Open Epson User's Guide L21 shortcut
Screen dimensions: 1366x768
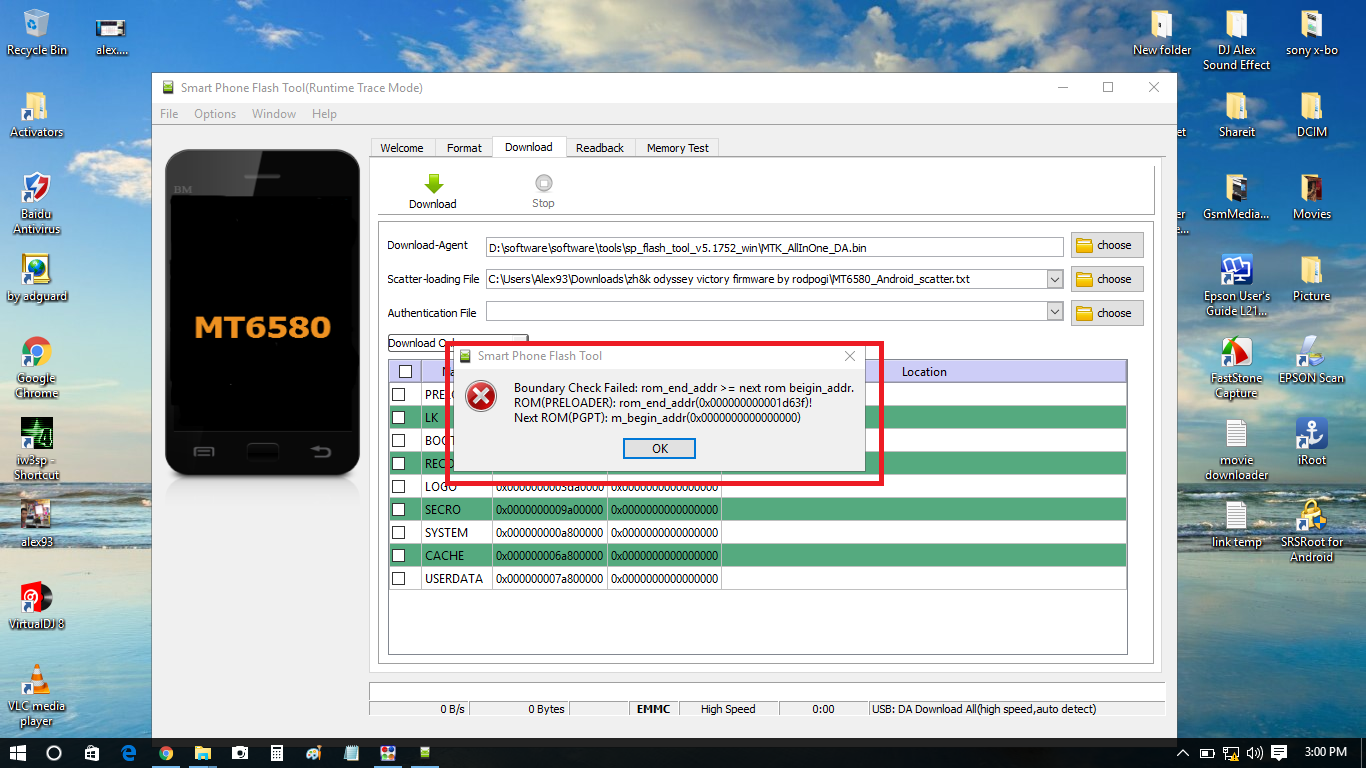coord(1236,270)
